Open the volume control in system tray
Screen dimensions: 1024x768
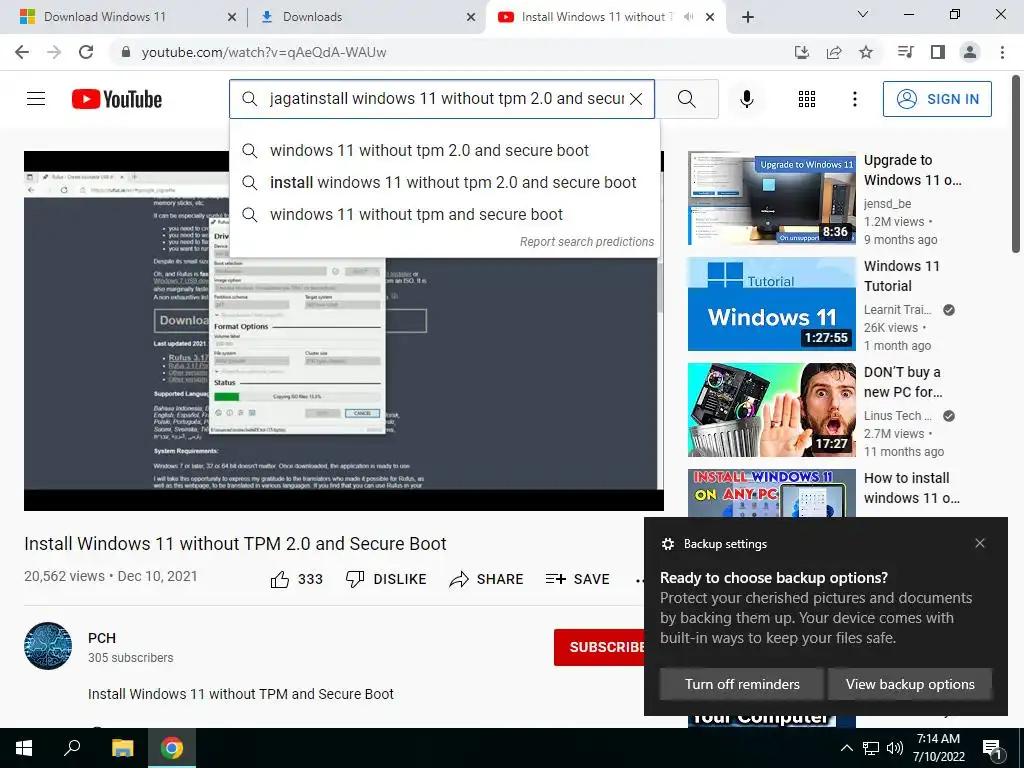tap(895, 748)
